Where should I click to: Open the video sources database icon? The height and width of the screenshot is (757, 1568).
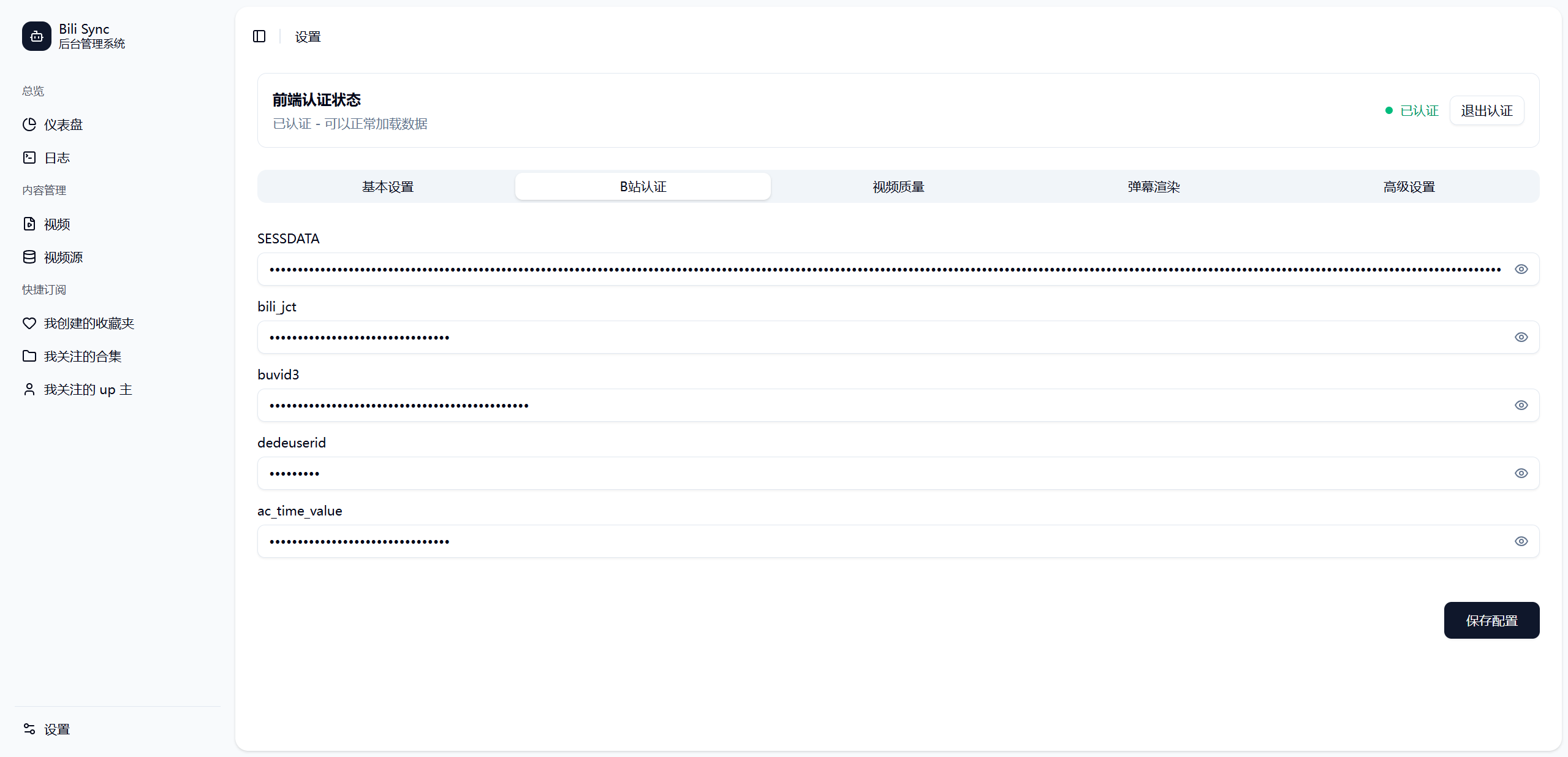click(29, 257)
